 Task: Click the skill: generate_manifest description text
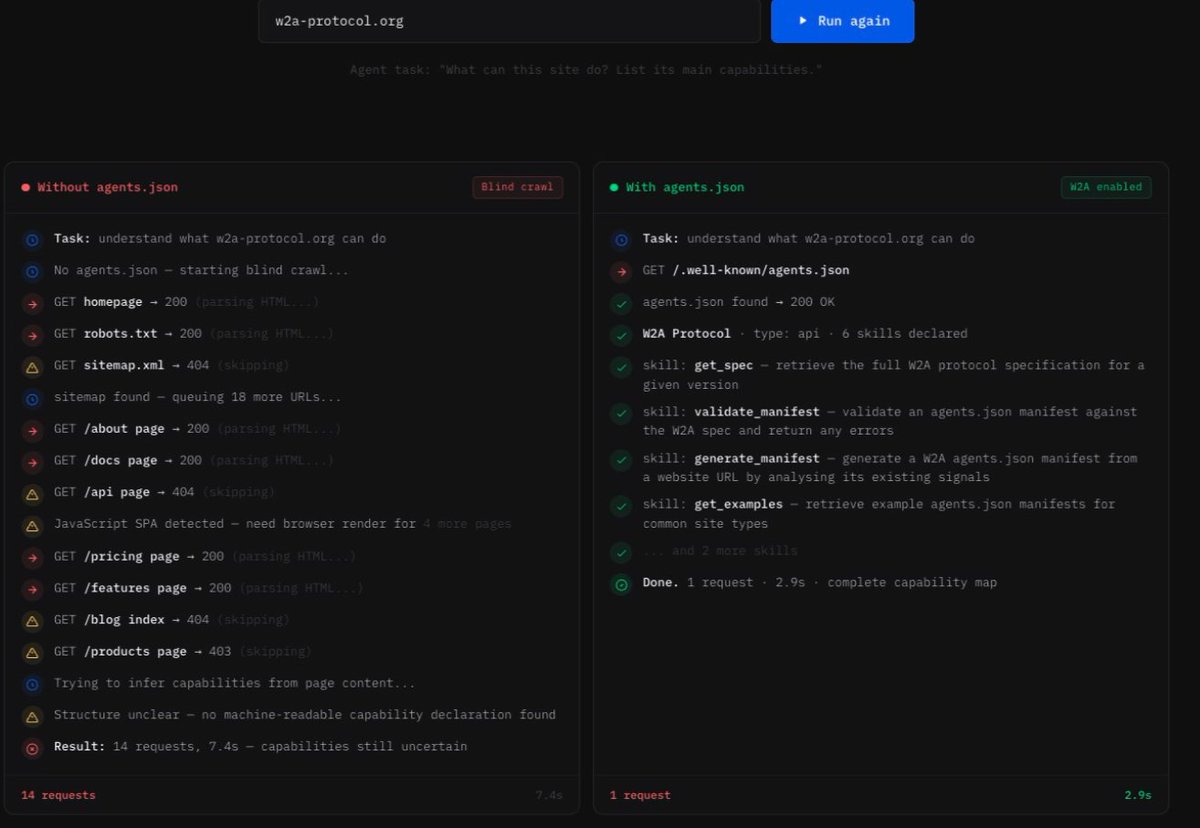click(x=890, y=468)
